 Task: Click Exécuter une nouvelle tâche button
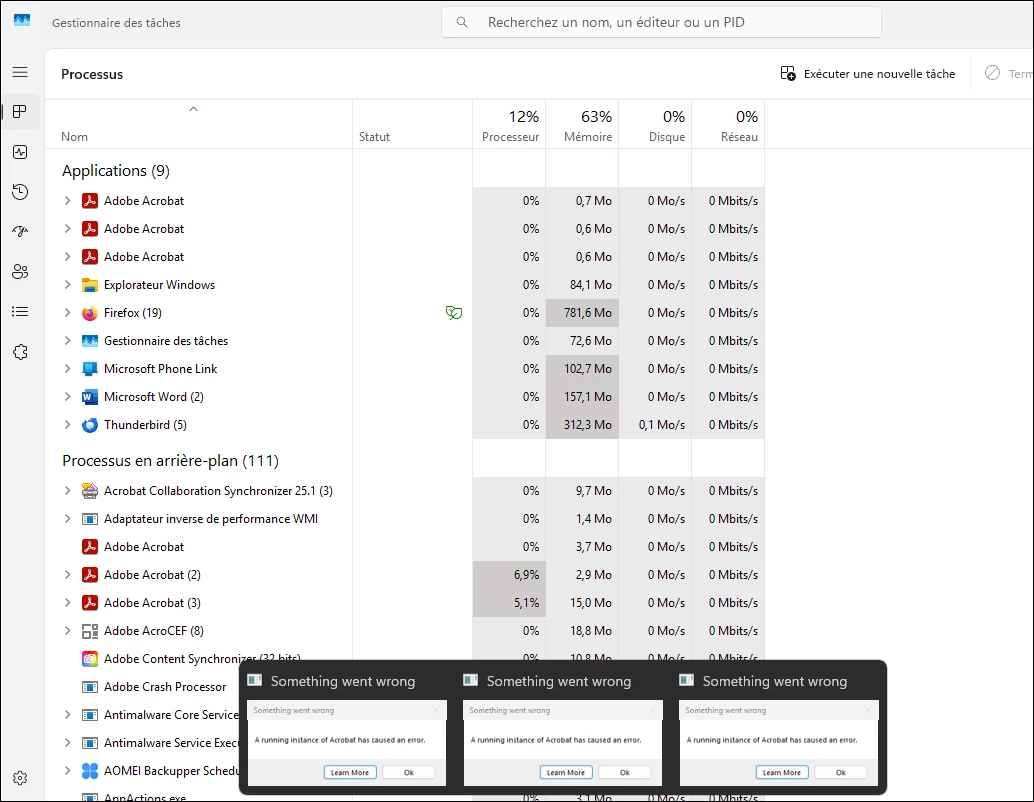[868, 74]
